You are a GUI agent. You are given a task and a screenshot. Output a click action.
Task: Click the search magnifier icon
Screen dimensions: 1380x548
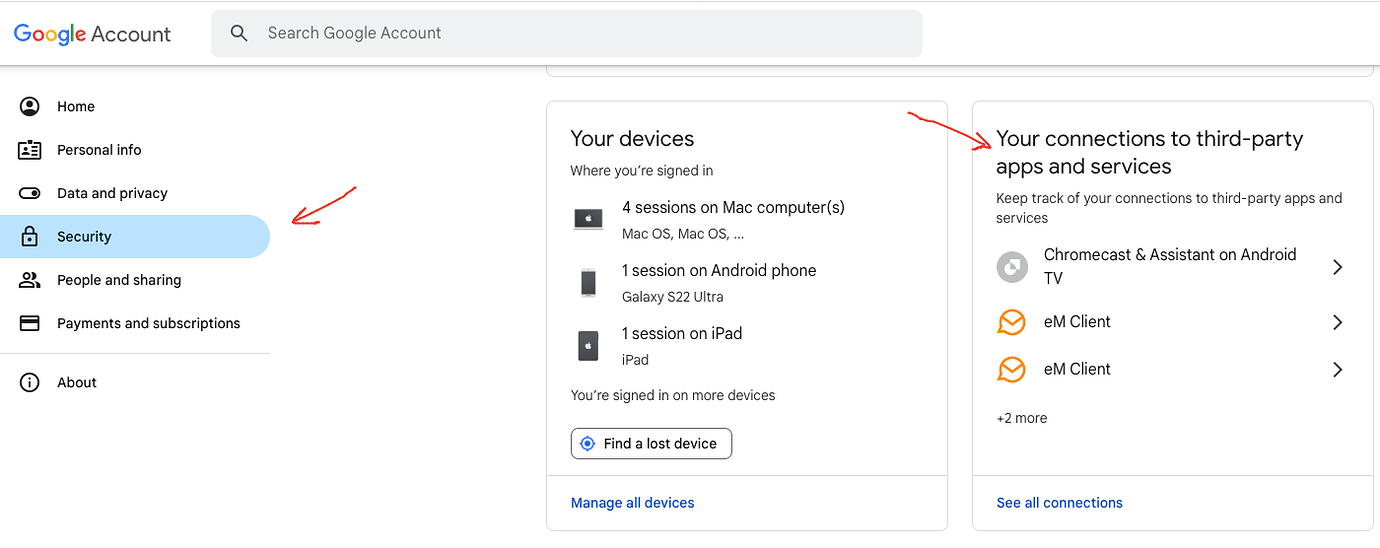239,33
